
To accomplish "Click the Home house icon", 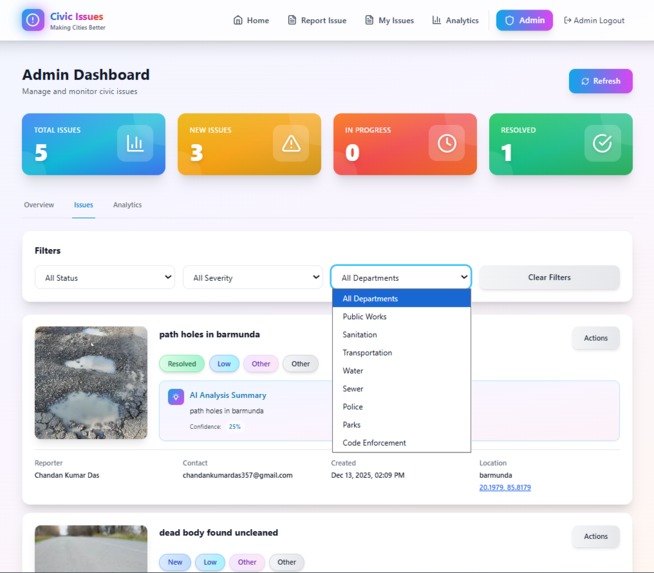I will tap(238, 20).
